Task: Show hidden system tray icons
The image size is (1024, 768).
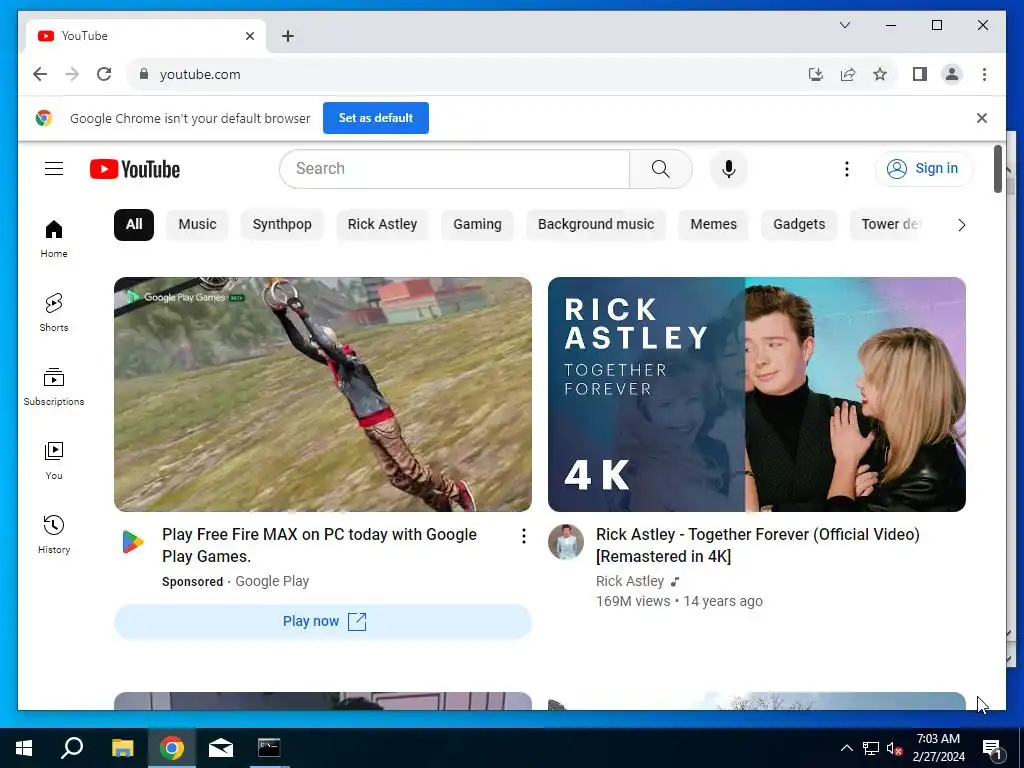Action: 846,748
